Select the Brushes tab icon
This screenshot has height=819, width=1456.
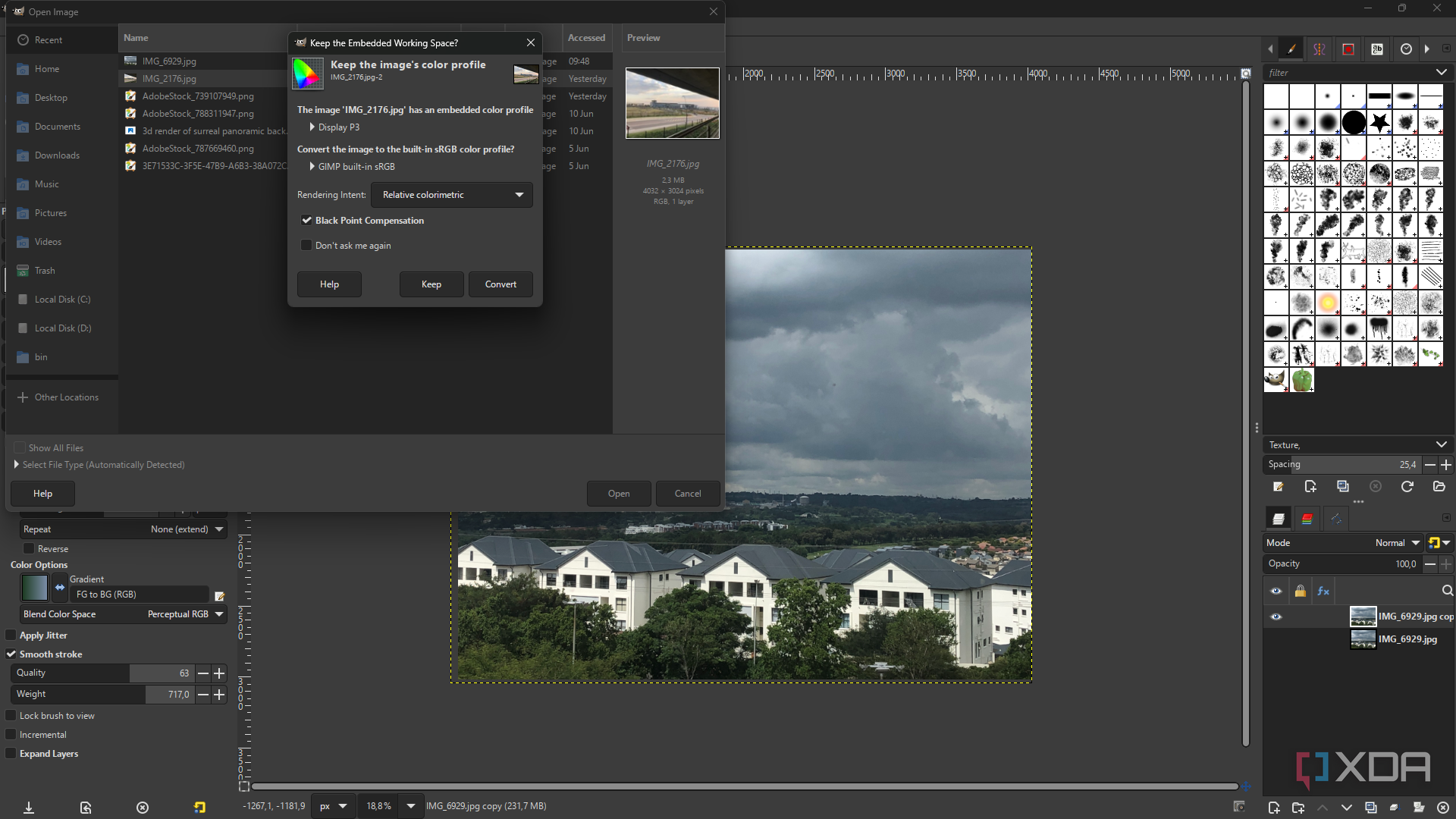(1291, 49)
